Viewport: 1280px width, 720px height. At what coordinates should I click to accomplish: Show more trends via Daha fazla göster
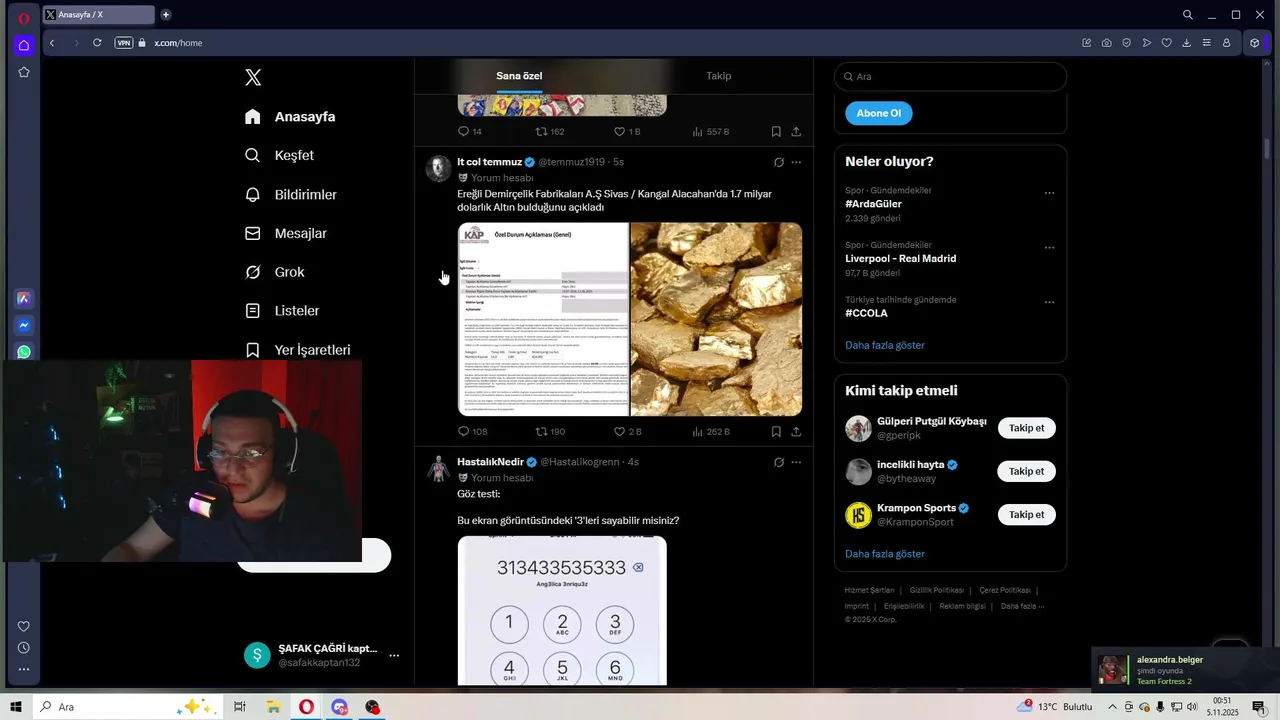coord(885,345)
